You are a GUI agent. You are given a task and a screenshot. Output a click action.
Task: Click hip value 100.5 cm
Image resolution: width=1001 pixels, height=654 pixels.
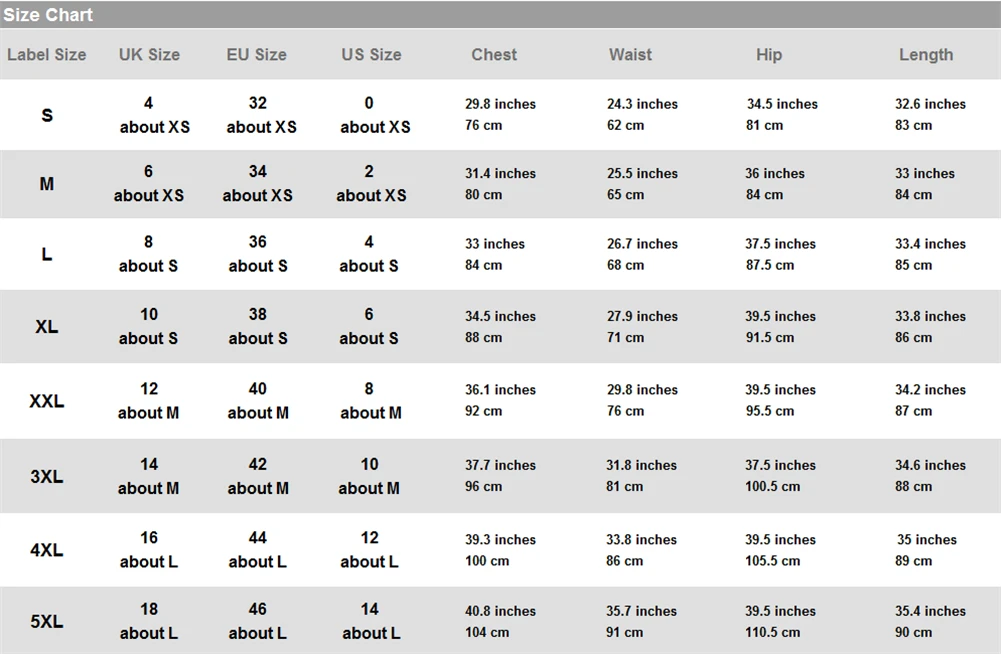[x=772, y=487]
